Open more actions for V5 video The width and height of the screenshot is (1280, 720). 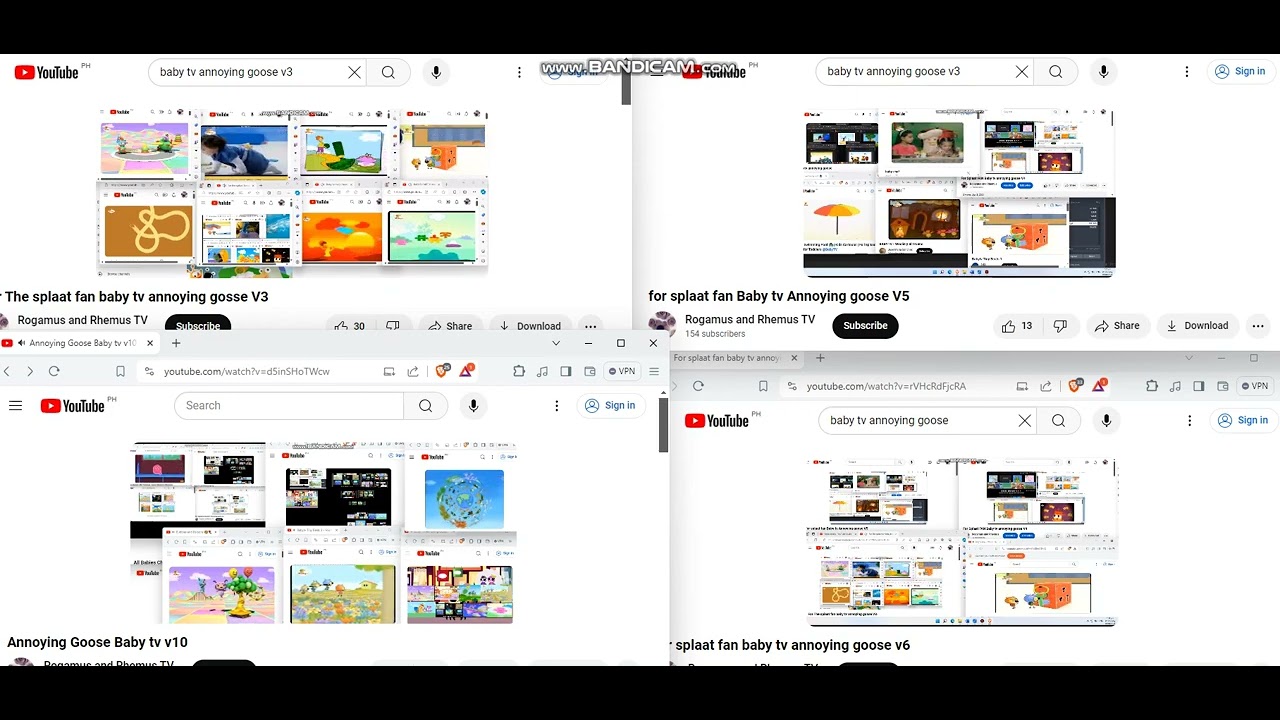[x=1258, y=325]
